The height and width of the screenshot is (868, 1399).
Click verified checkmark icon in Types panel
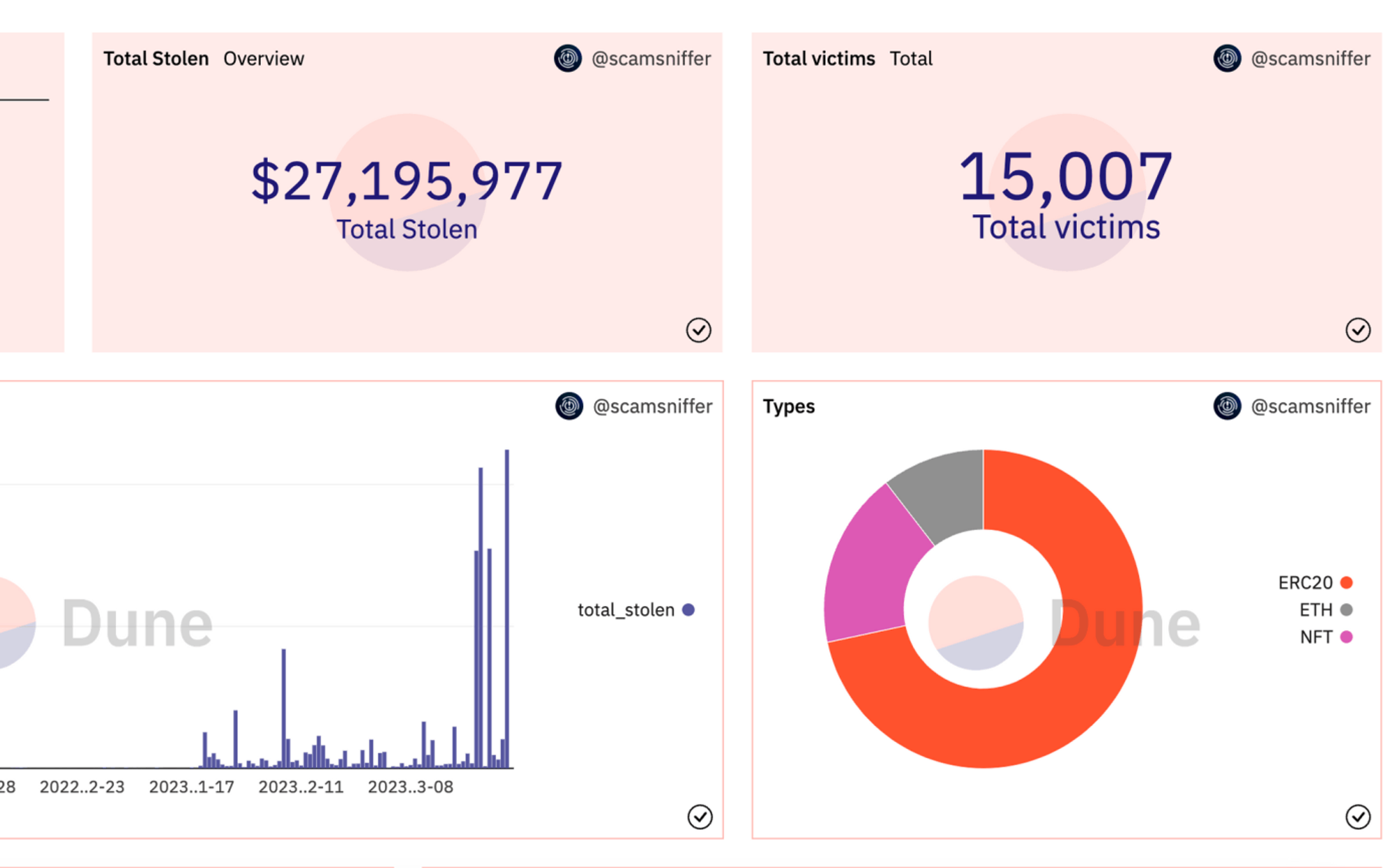click(x=1358, y=816)
